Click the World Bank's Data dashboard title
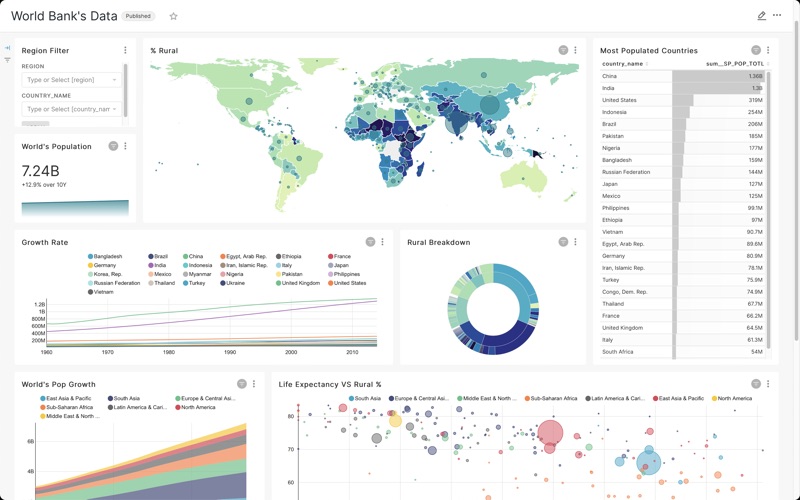This screenshot has height=500, width=800. [x=64, y=16]
